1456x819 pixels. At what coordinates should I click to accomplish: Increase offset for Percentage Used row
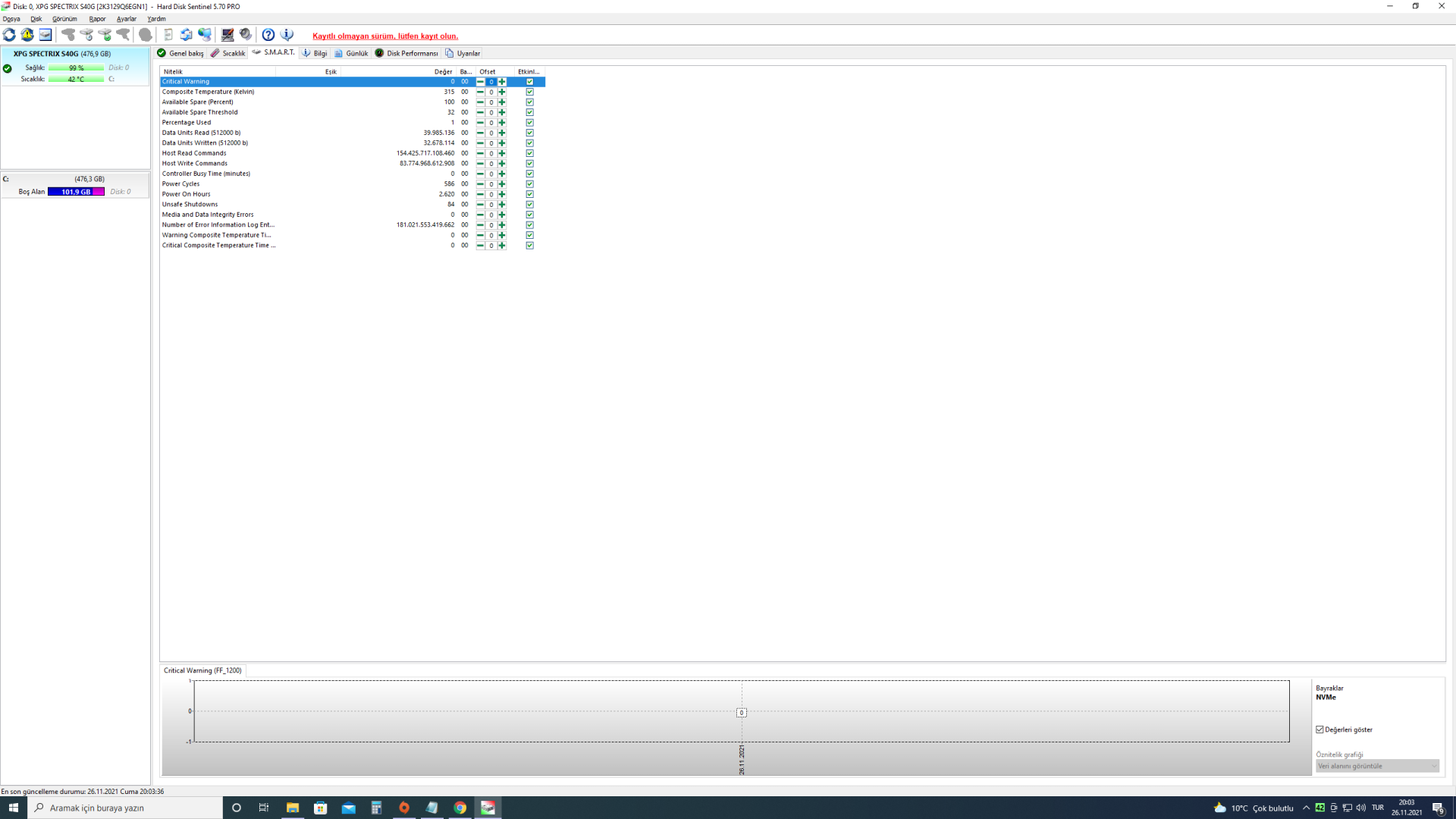coord(501,123)
